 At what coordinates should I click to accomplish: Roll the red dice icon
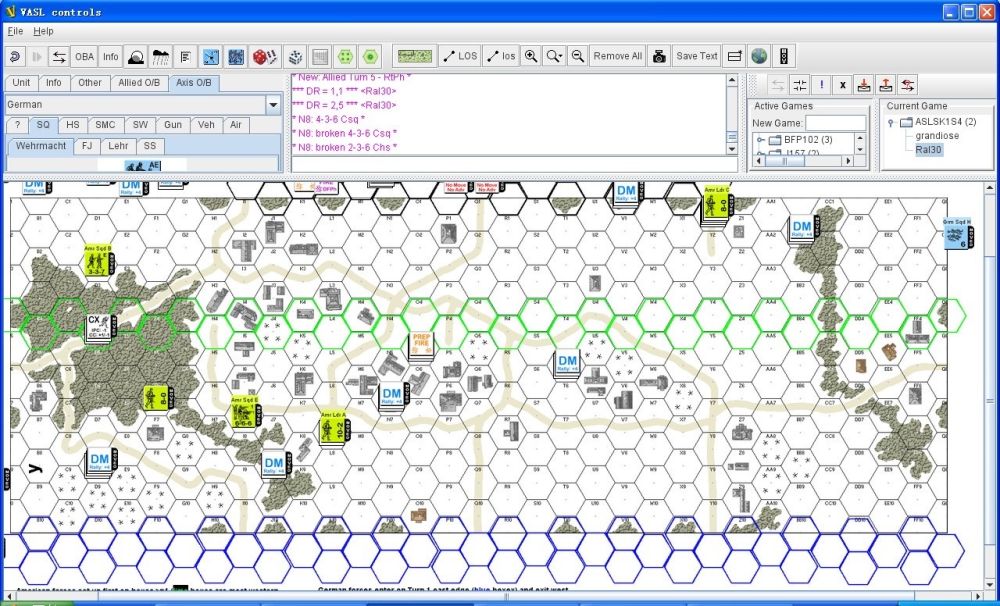click(x=265, y=57)
